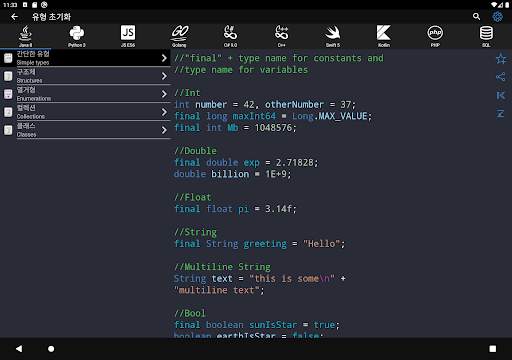512x360 pixels.
Task: Click the 'final int Mb = 1048576' line
Action: pos(235,128)
